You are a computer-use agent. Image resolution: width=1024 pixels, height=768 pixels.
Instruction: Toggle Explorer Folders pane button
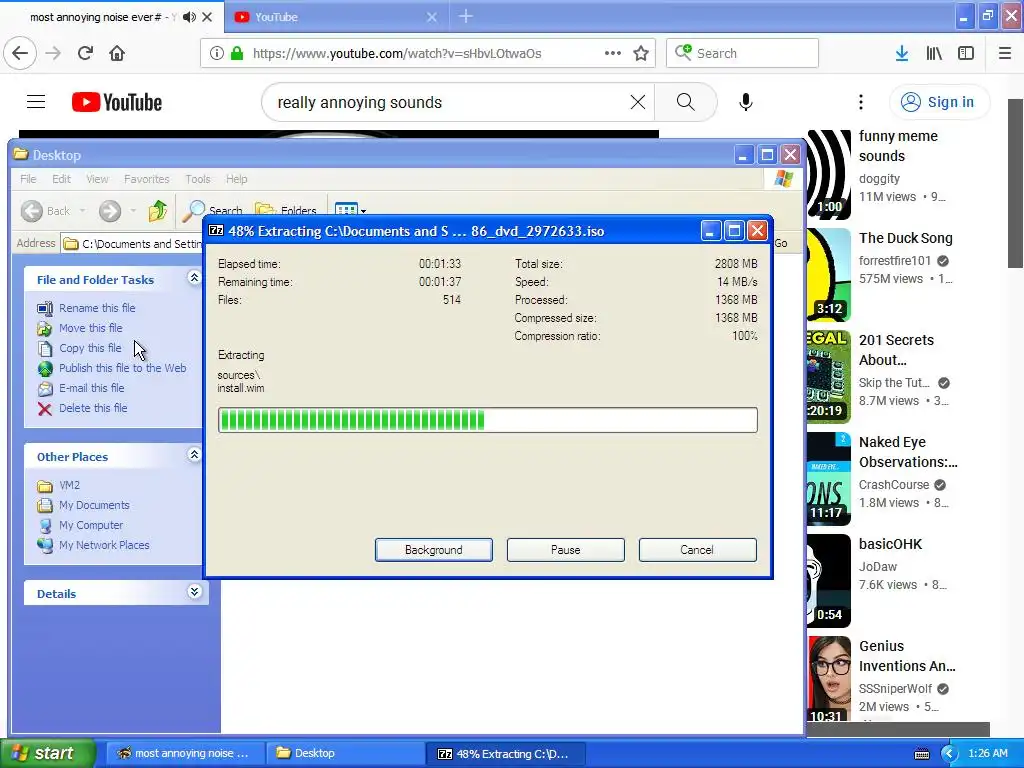tap(286, 210)
